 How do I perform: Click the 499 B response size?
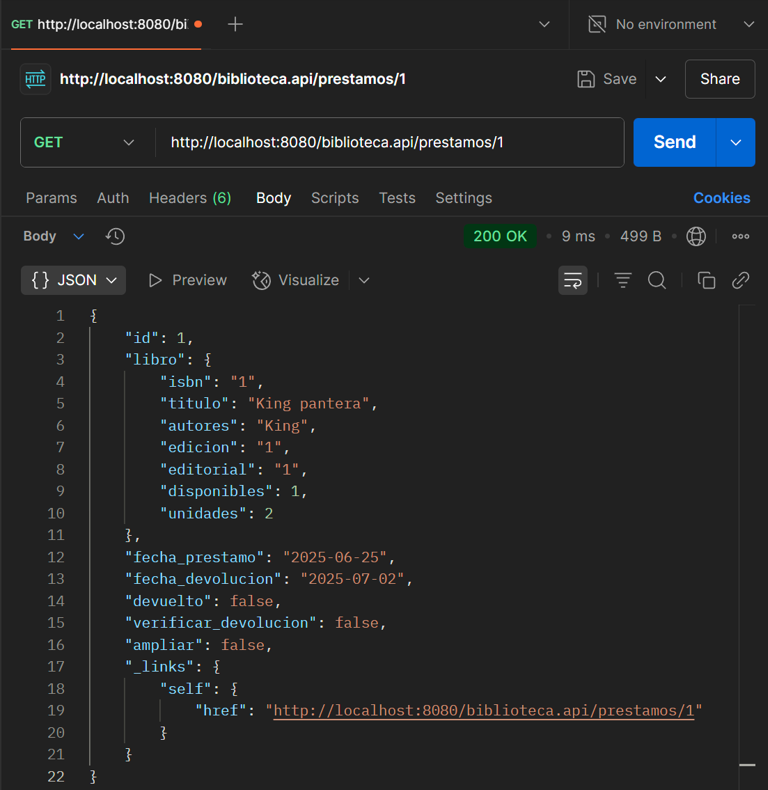point(641,236)
